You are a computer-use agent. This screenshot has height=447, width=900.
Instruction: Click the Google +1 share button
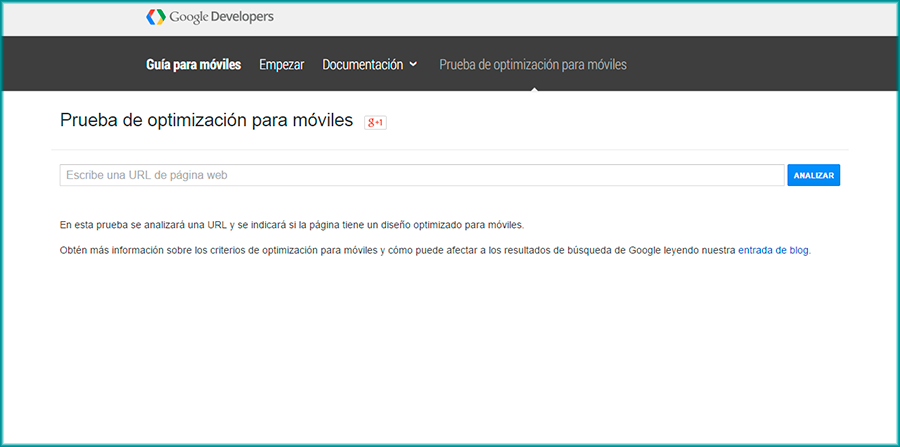pyautogui.click(x=375, y=122)
